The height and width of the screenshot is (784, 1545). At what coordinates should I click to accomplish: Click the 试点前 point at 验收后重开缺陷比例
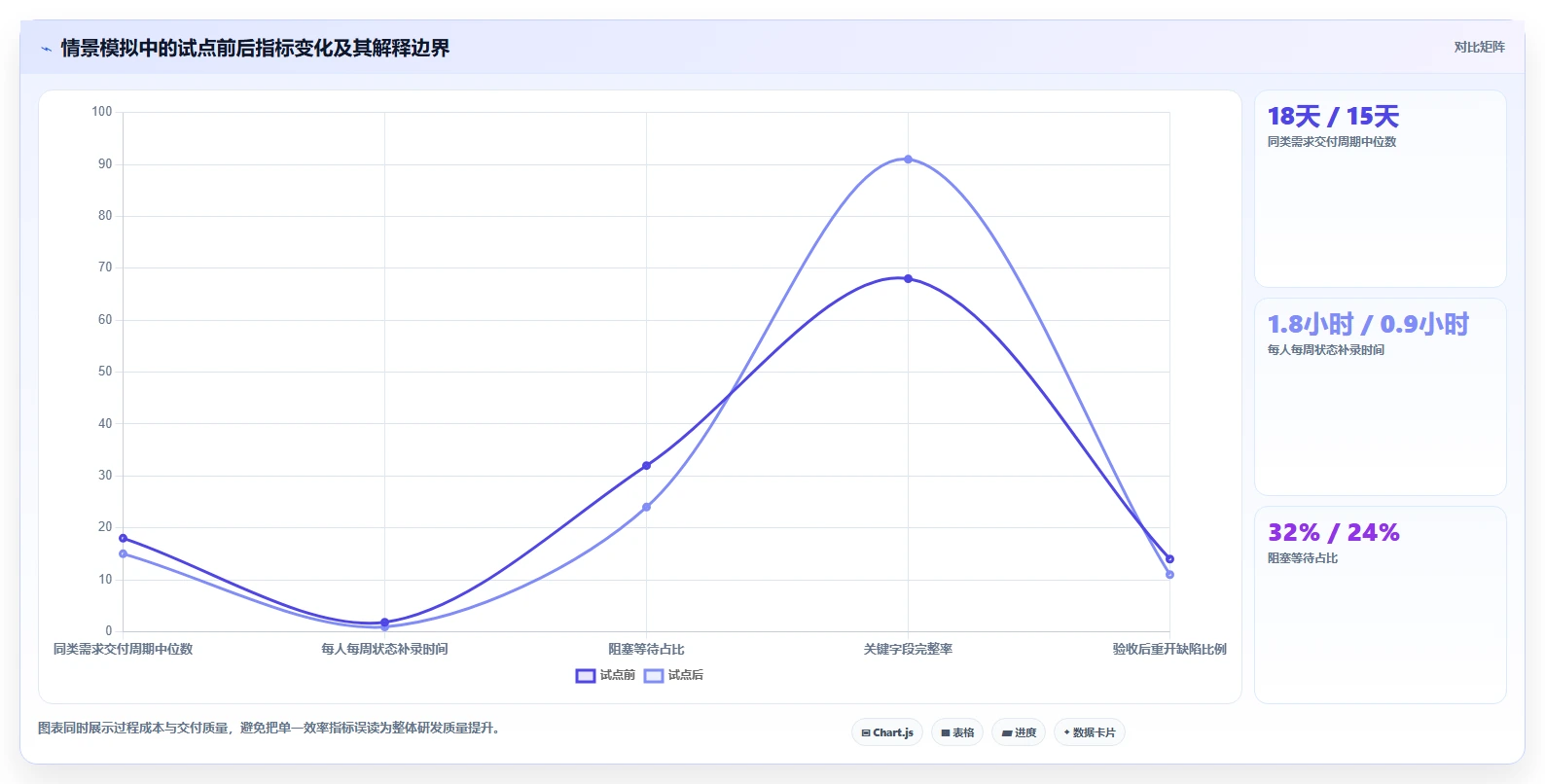[x=1169, y=558]
